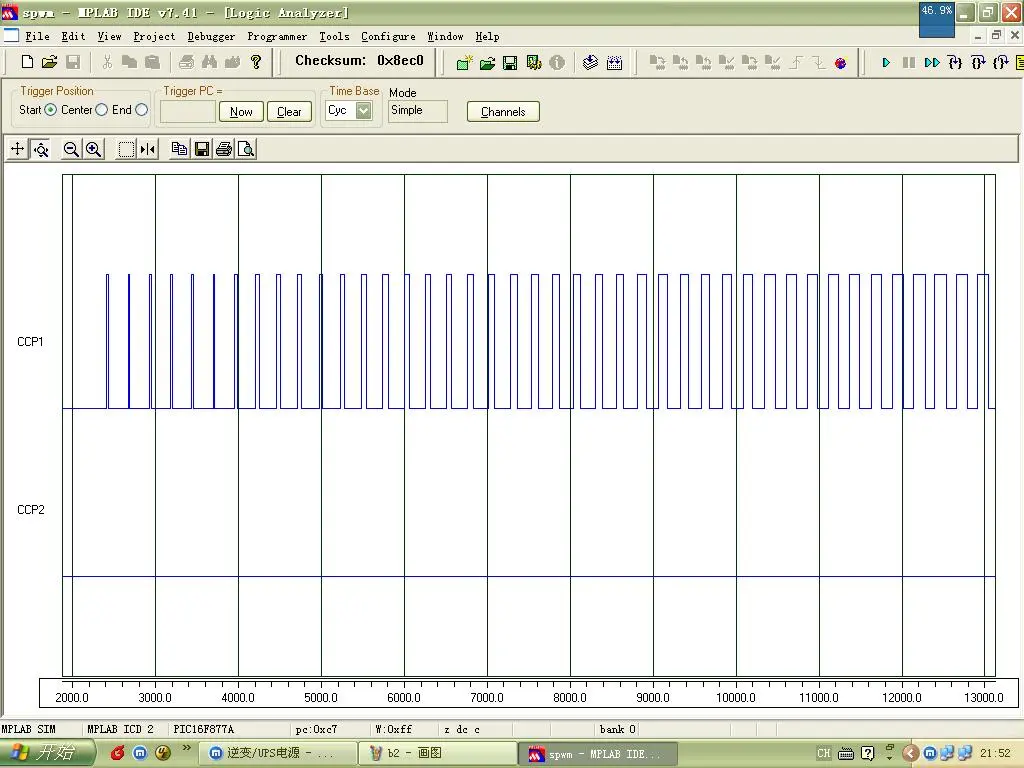This screenshot has height=768, width=1024.
Task: Click the PIC16F877A device in status bar
Action: tap(203, 729)
